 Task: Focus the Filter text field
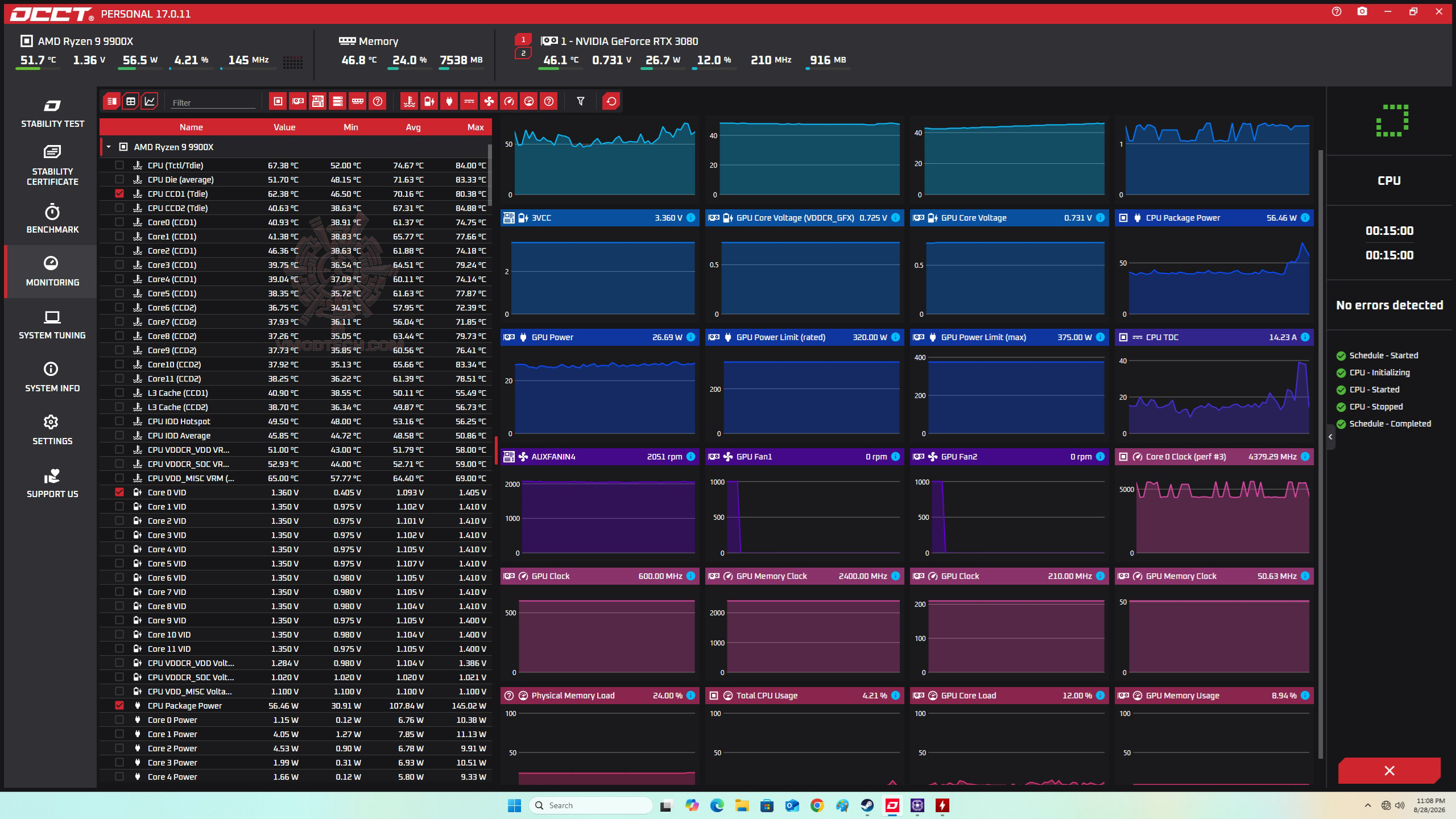click(214, 103)
